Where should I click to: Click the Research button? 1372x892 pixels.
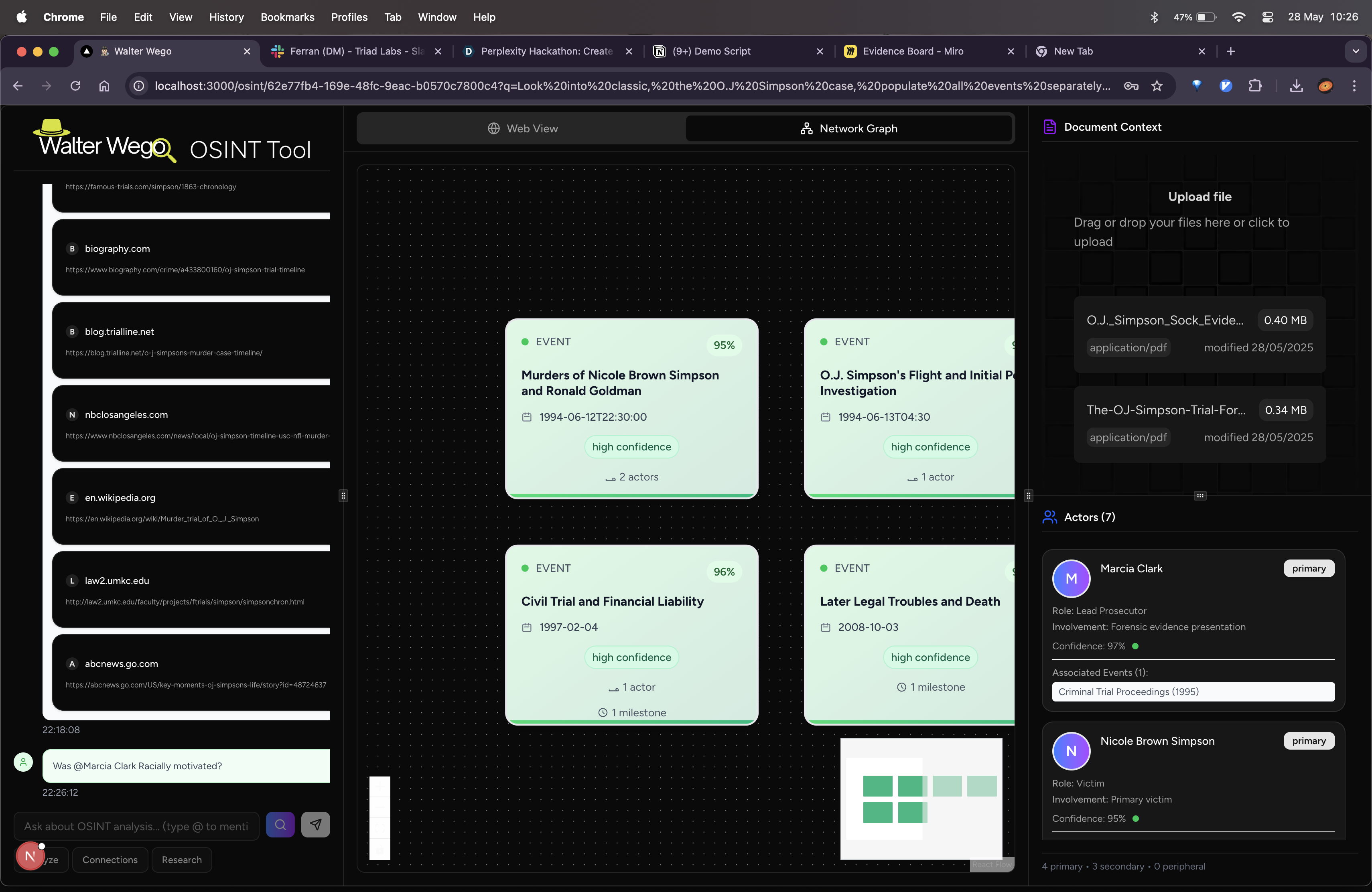(182, 859)
